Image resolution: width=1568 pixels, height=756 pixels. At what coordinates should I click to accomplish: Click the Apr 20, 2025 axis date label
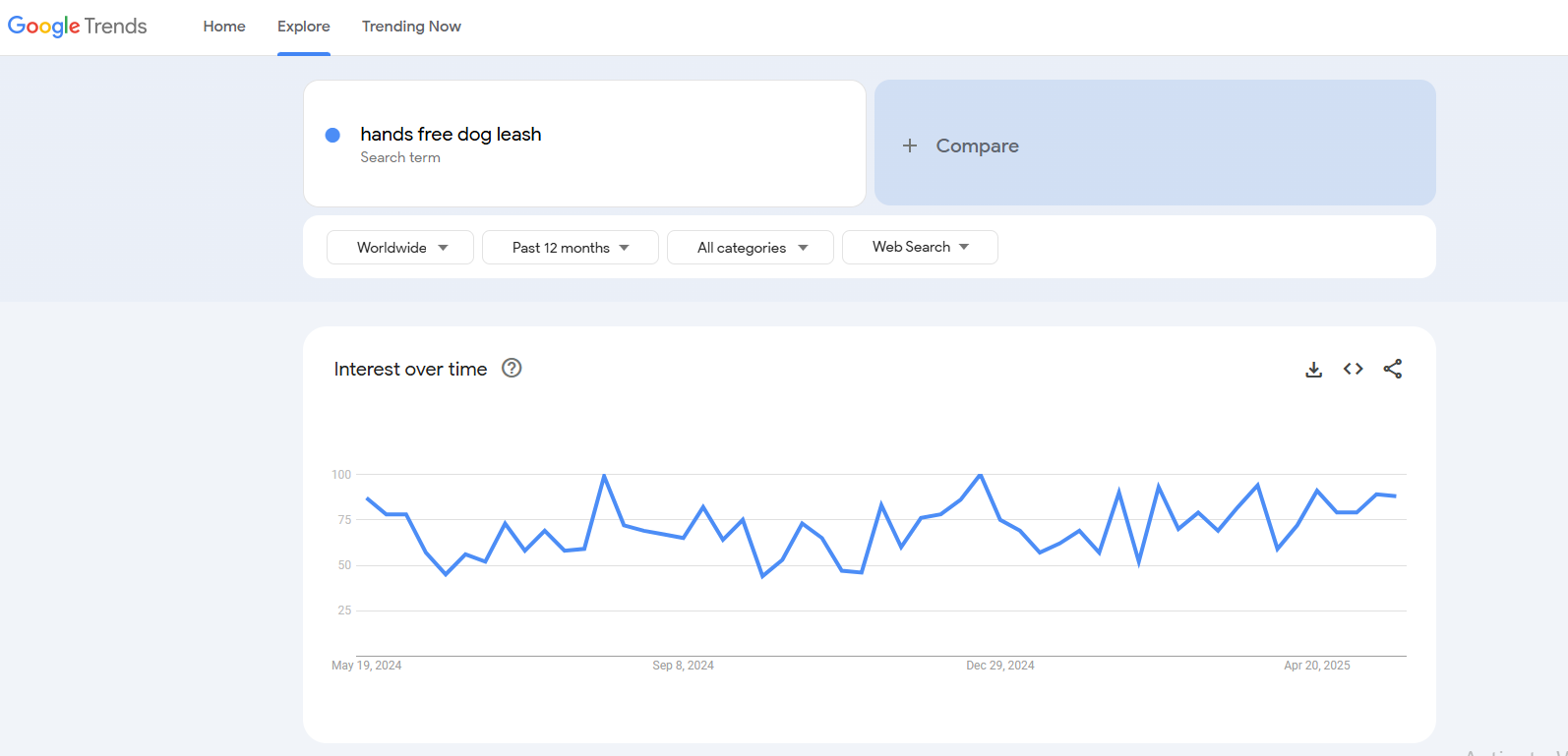click(1316, 666)
